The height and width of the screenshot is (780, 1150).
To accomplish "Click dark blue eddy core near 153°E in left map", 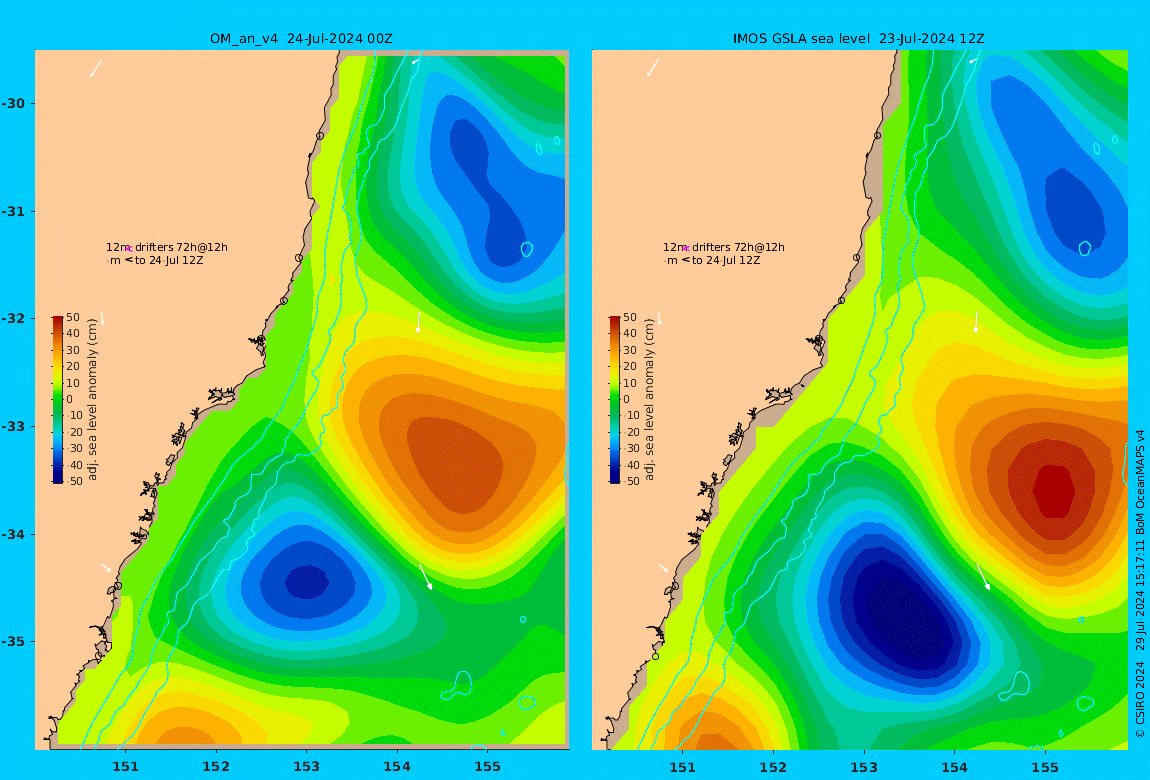I will 307,582.
